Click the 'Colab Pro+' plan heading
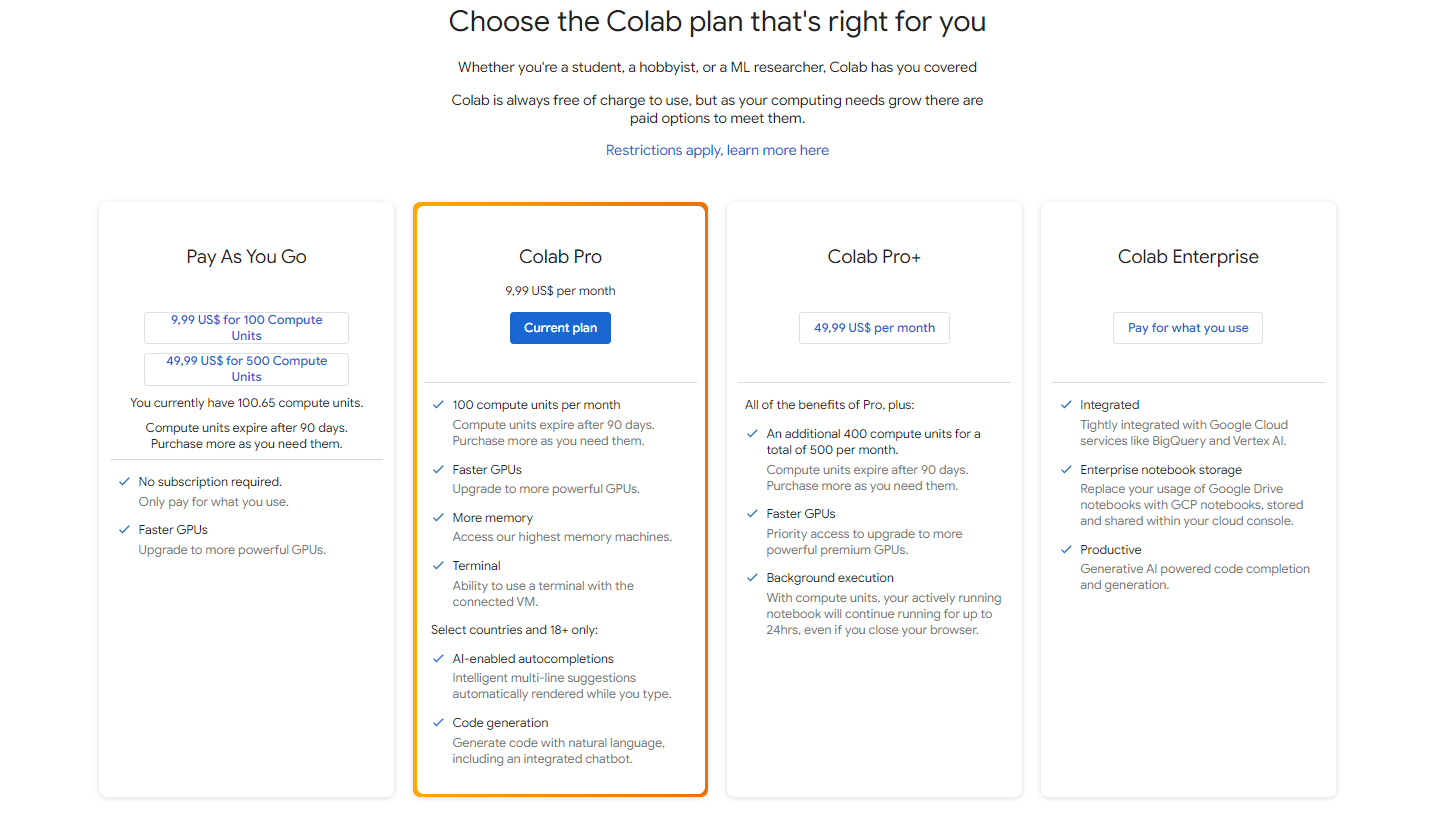 pyautogui.click(x=874, y=257)
